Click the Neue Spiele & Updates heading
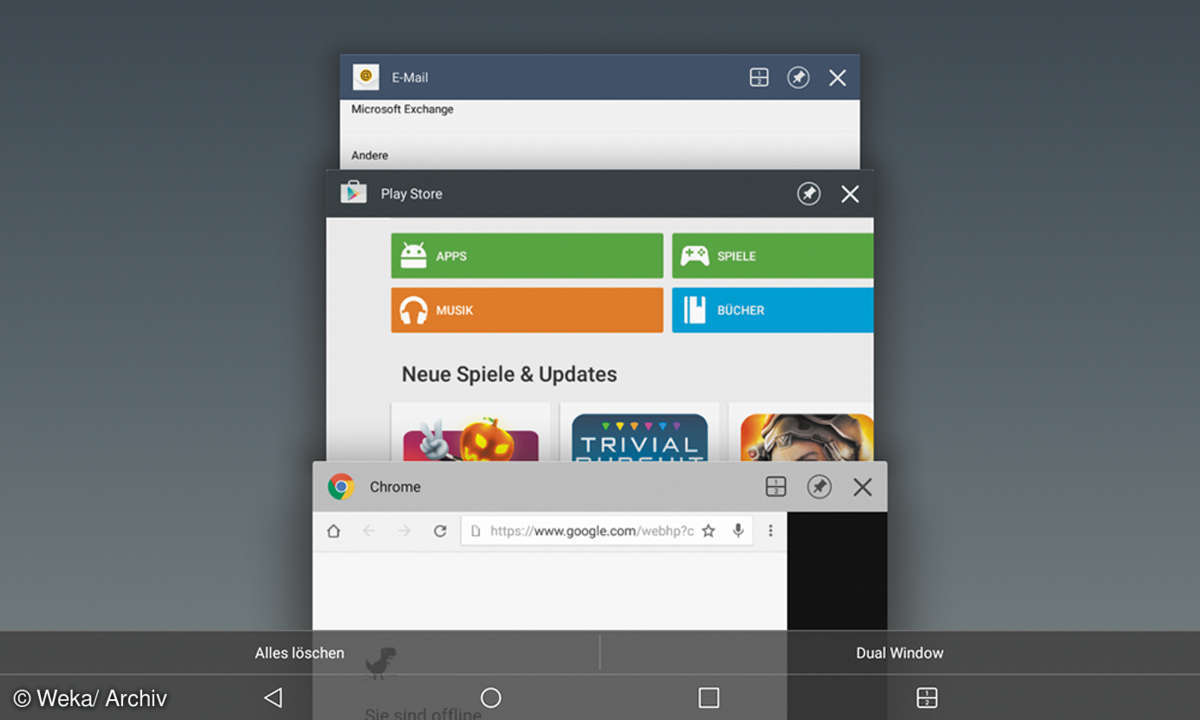 (x=509, y=374)
